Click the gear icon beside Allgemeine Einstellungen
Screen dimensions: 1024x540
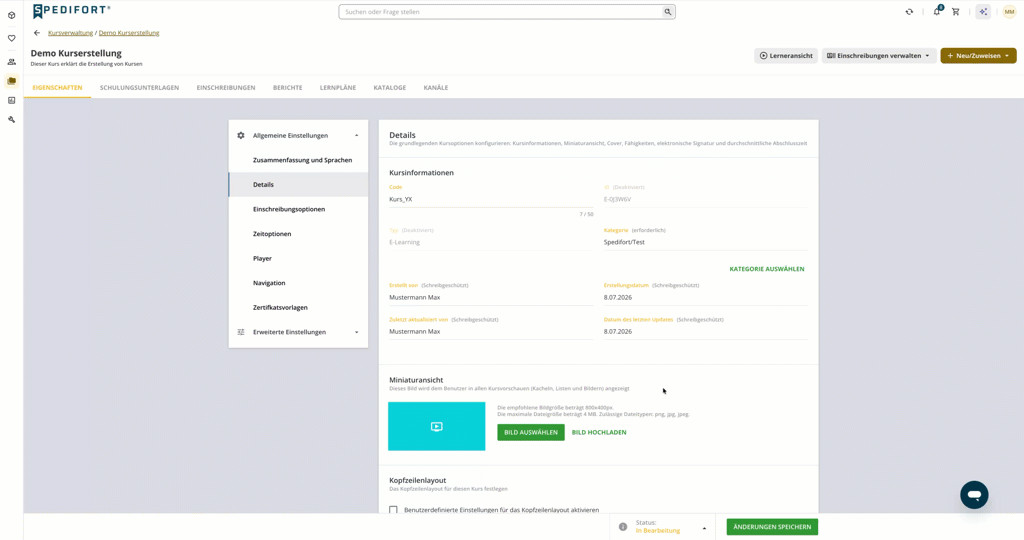click(x=240, y=135)
